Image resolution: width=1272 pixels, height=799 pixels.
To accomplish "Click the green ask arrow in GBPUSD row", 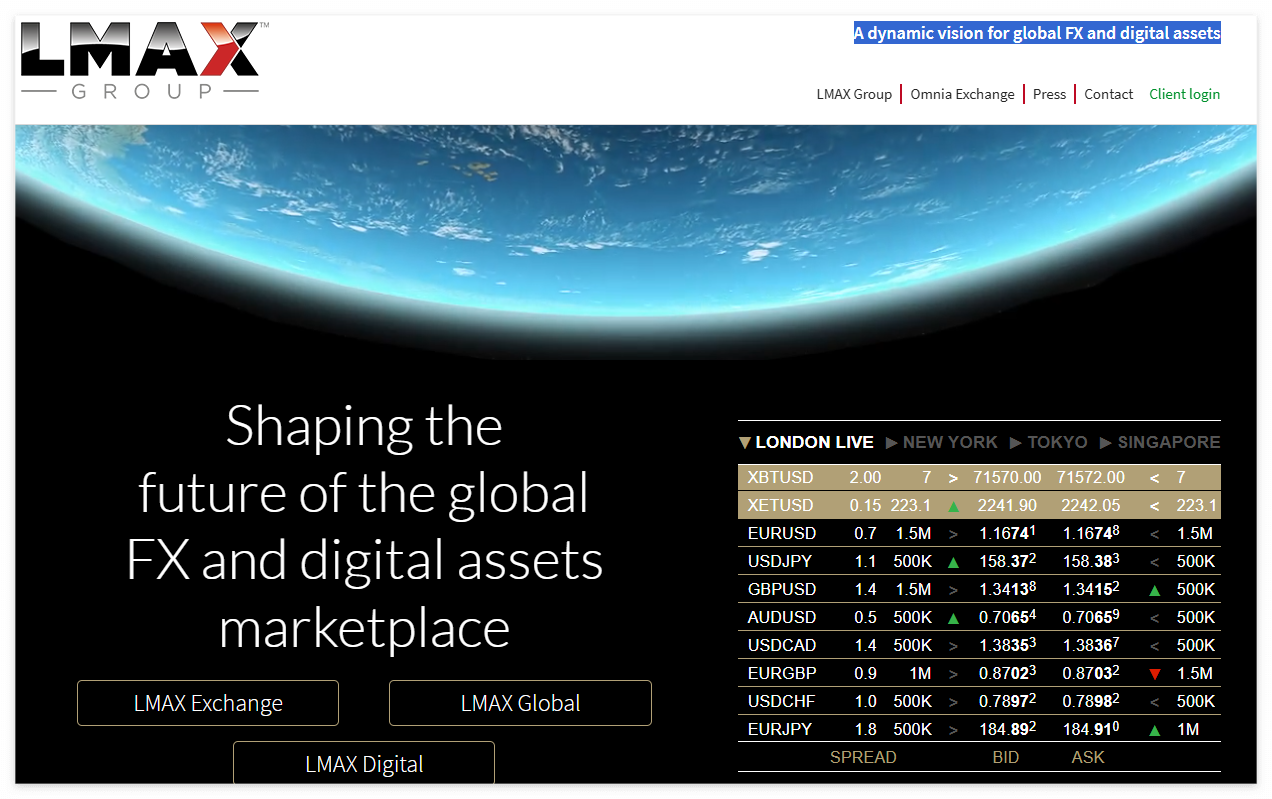I will 1155,590.
